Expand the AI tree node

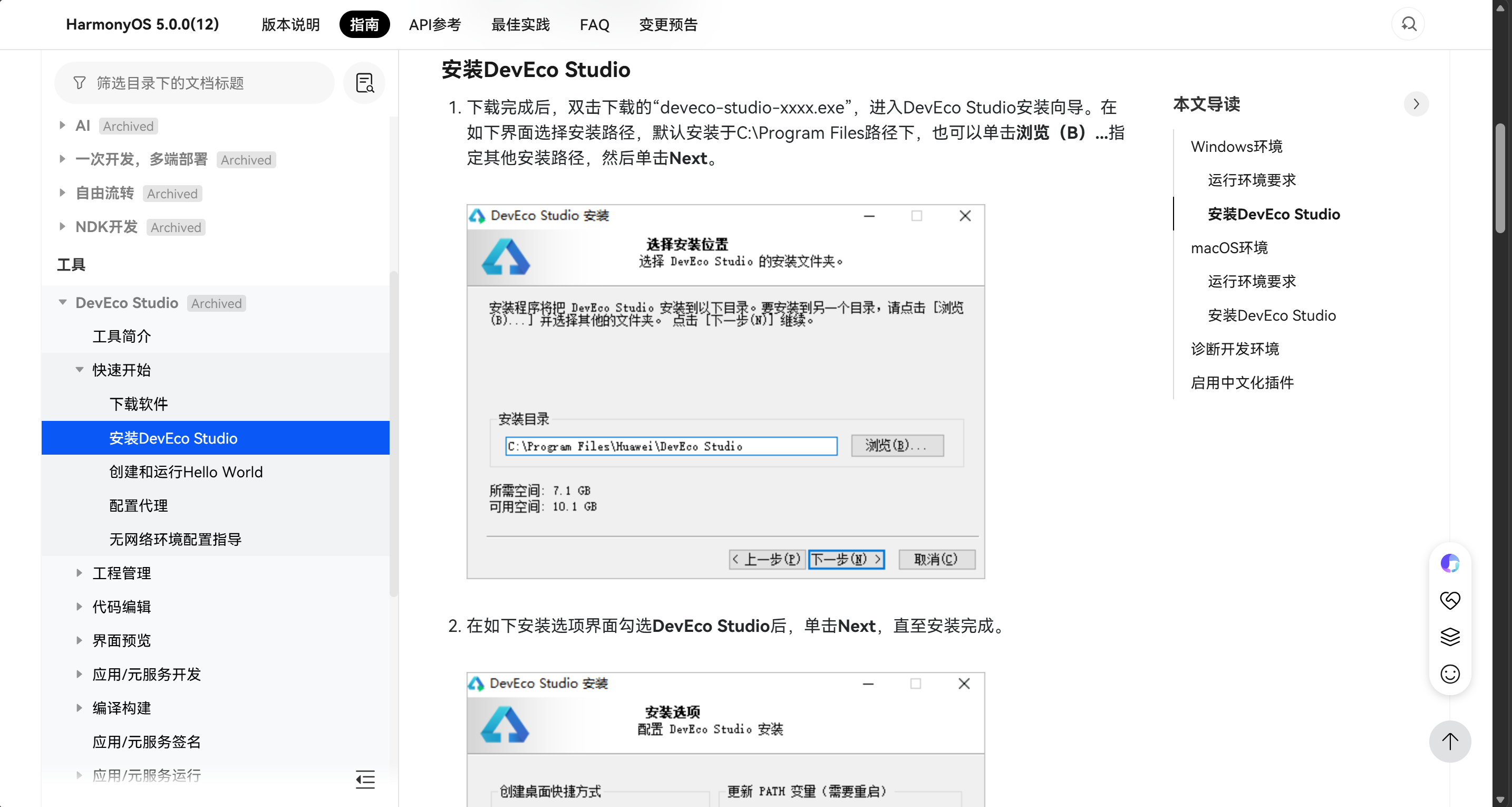62,125
